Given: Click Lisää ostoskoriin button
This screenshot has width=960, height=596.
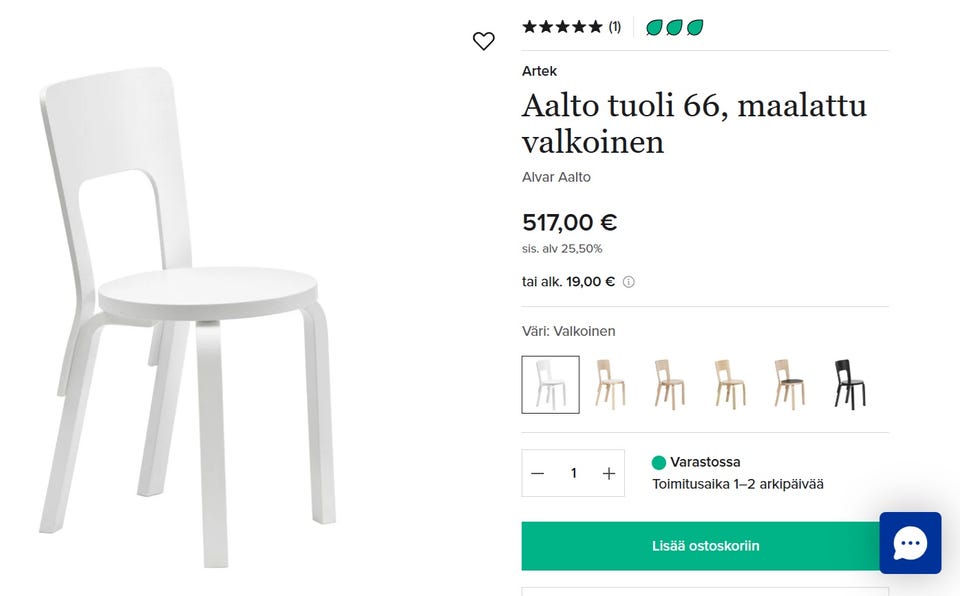Looking at the screenshot, I should 705,546.
